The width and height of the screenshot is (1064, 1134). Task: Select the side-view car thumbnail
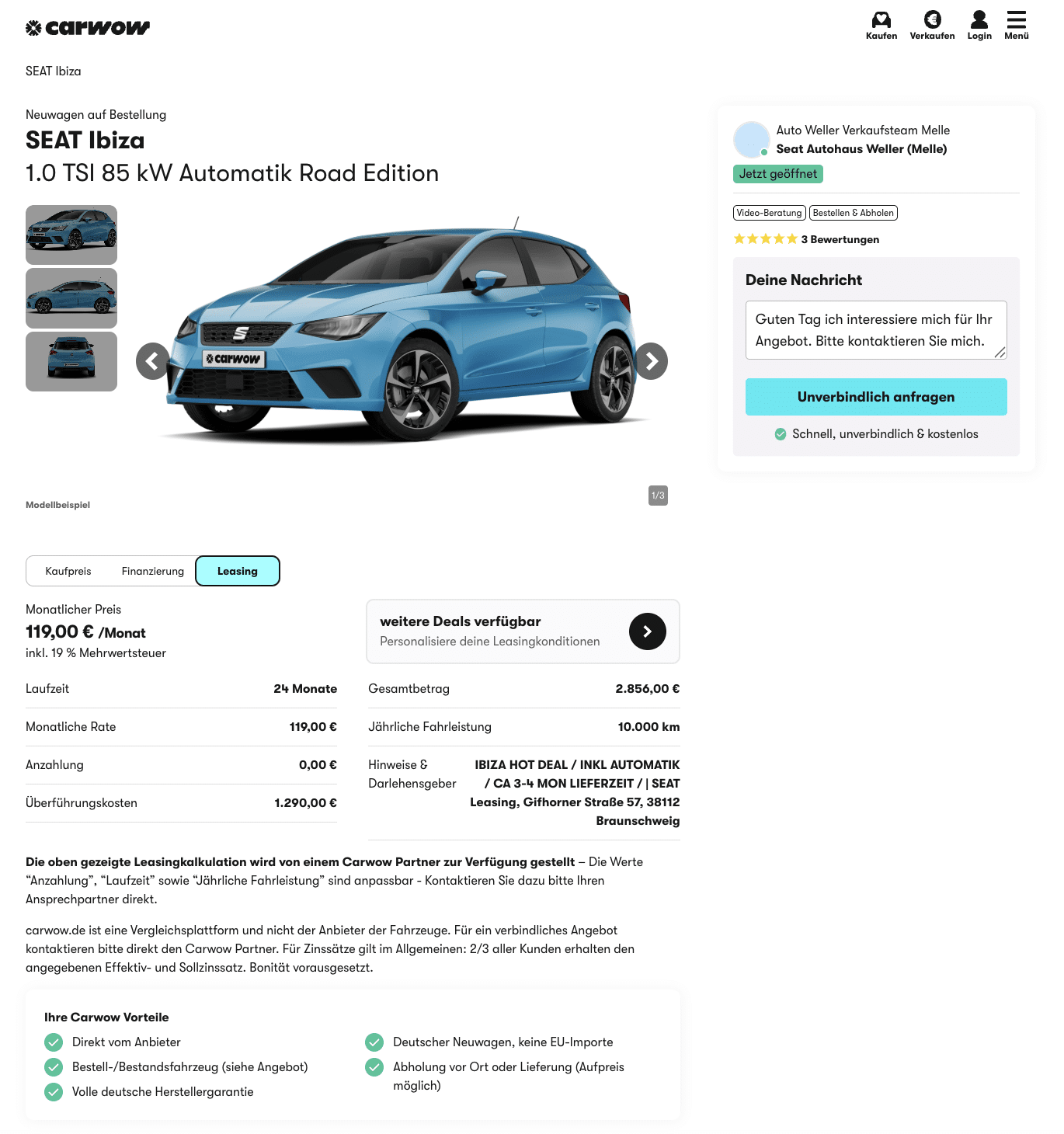pos(71,298)
